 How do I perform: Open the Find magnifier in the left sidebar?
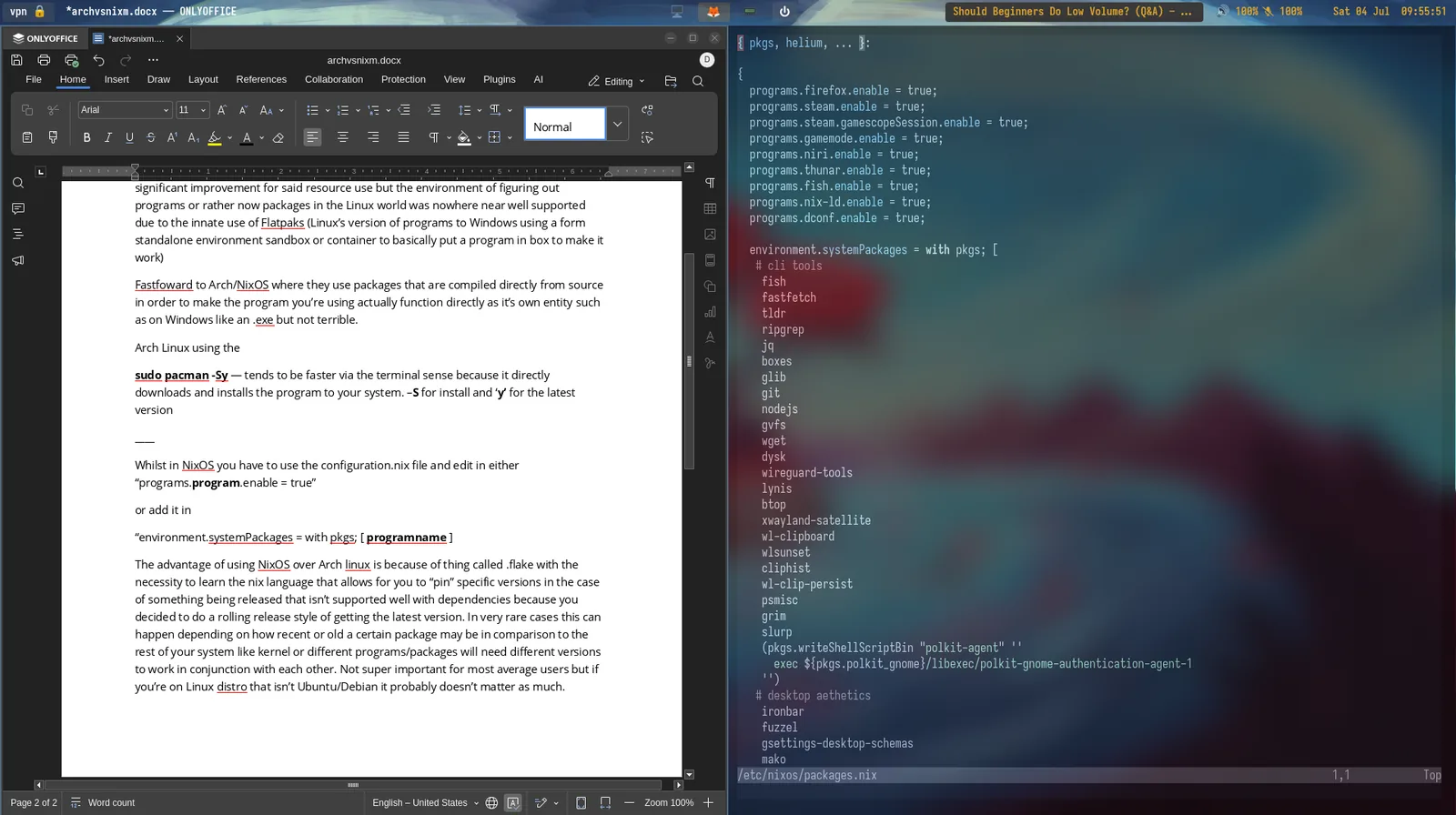point(17,183)
